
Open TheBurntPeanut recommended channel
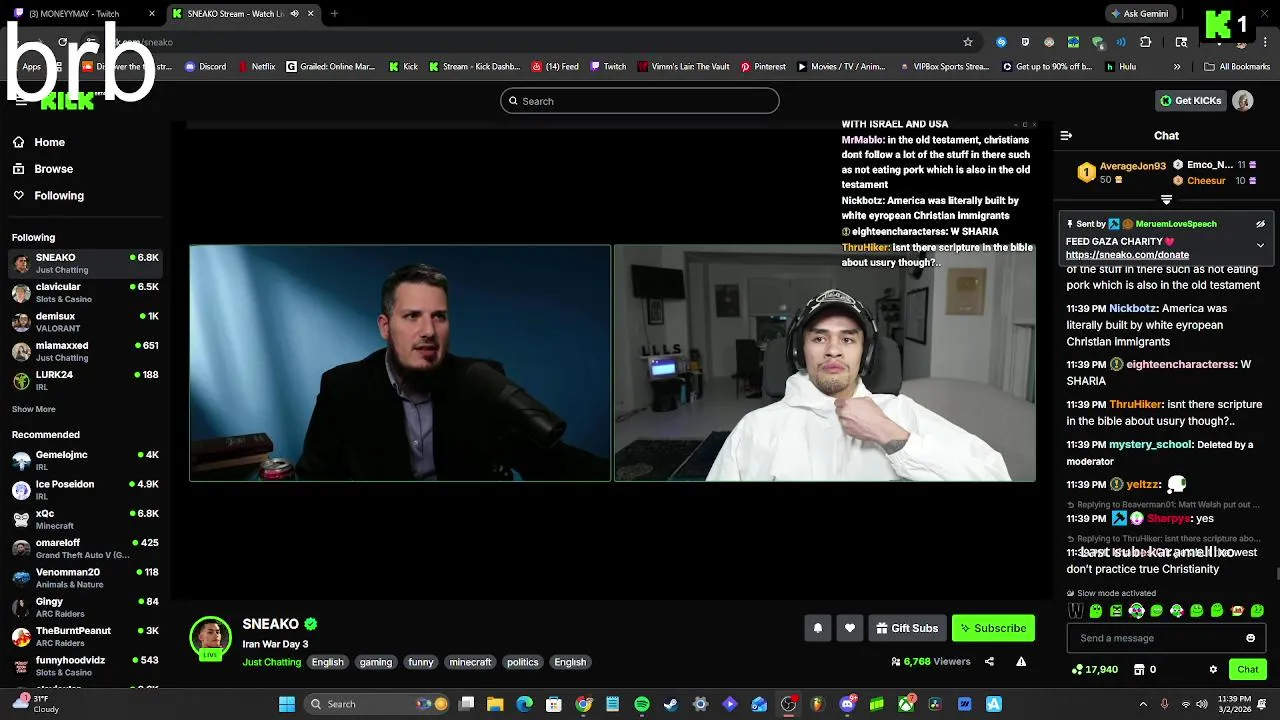(85, 636)
